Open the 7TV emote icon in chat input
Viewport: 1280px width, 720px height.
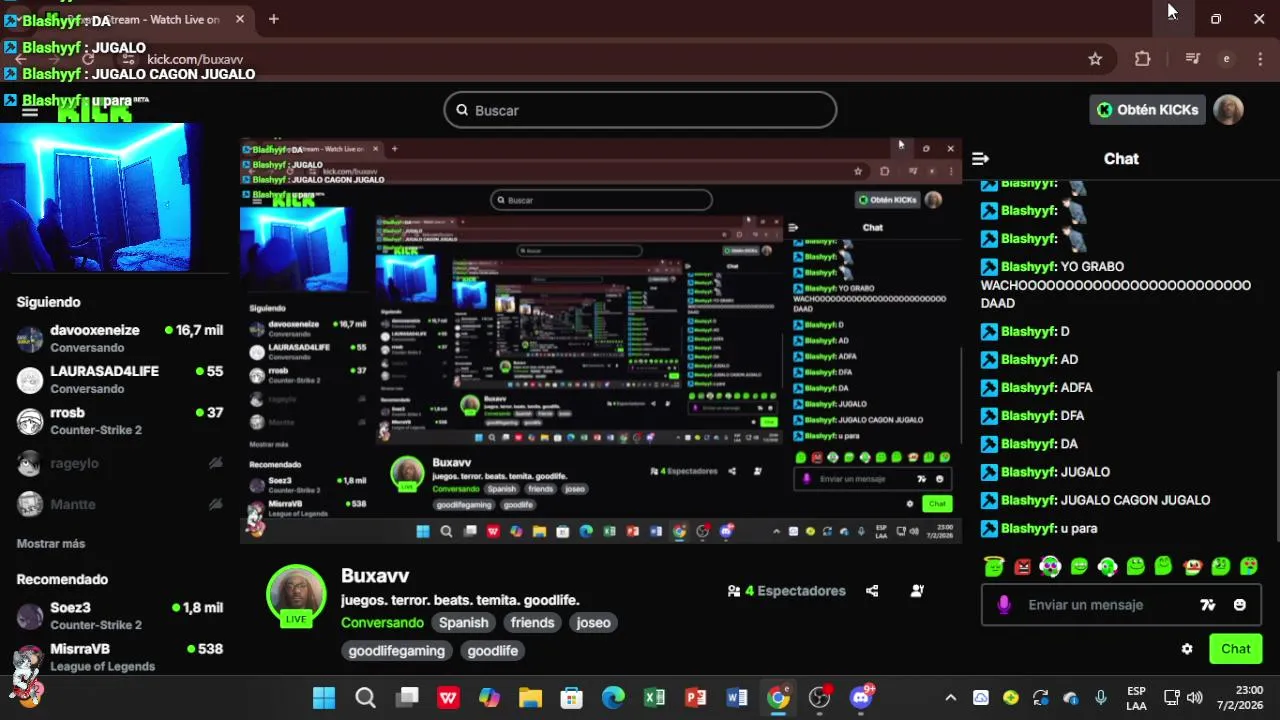(x=1208, y=605)
